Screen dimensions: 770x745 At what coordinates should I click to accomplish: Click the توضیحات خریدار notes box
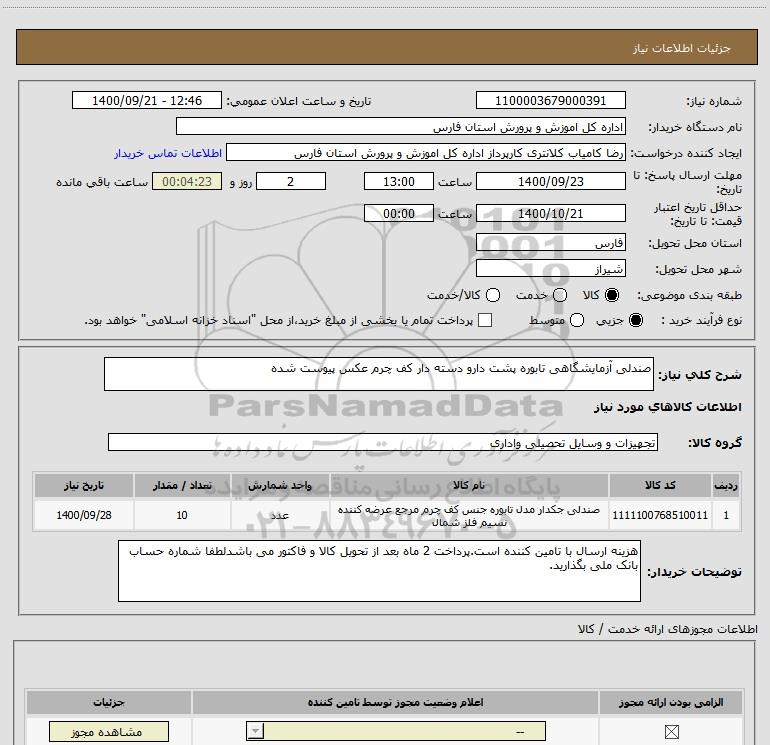pos(379,571)
